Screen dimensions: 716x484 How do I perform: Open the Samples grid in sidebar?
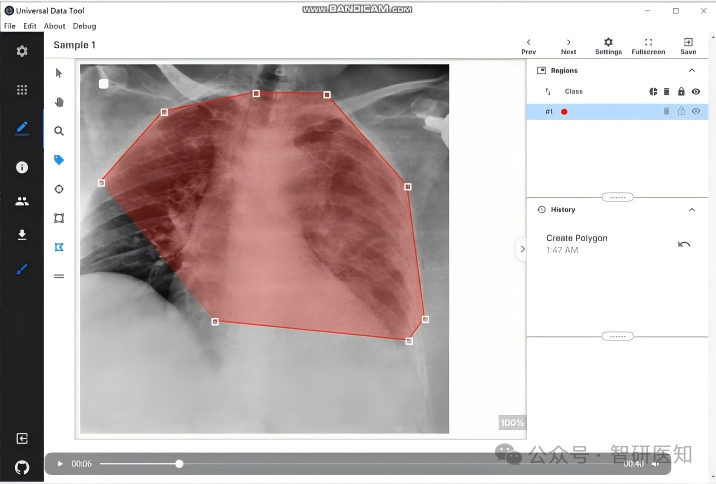click(x=22, y=90)
